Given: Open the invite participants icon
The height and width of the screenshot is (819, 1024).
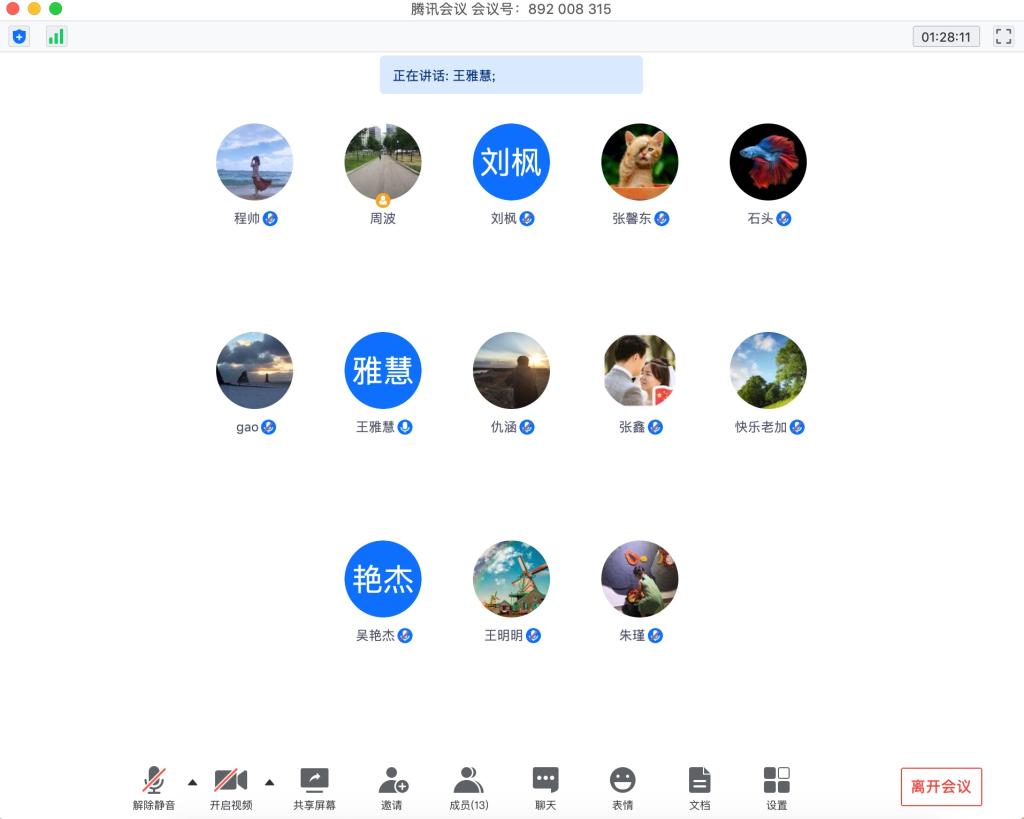Looking at the screenshot, I should pos(392,787).
